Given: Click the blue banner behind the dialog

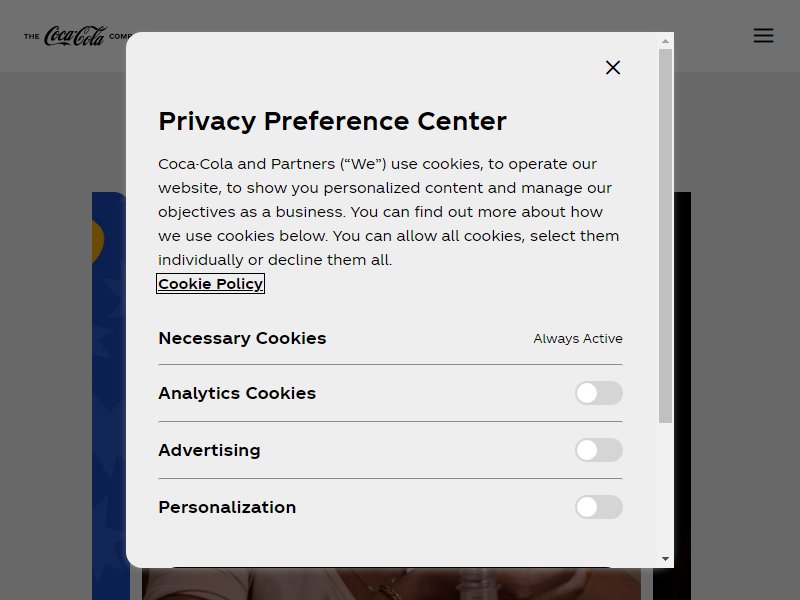Looking at the screenshot, I should coord(109,396).
